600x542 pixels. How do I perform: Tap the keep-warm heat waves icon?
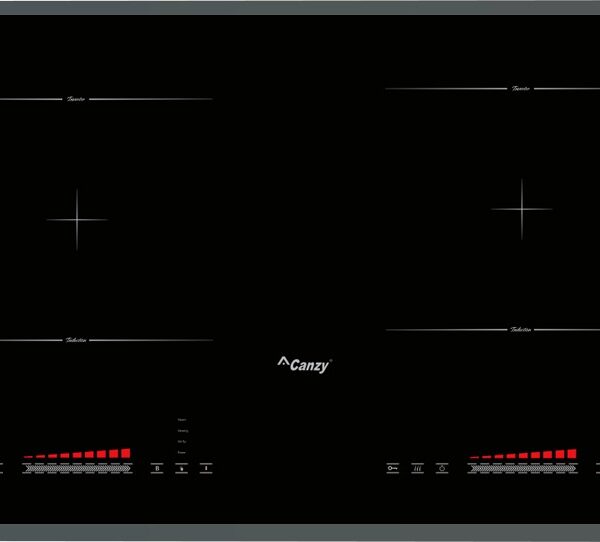[x=417, y=467]
